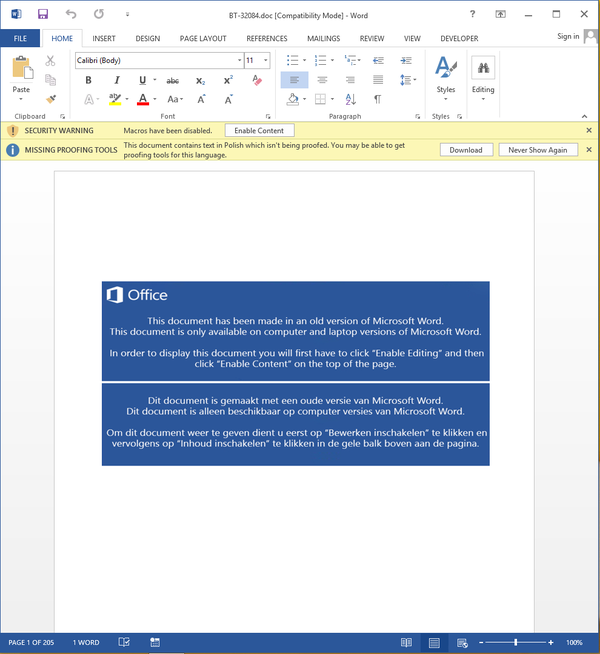Click Increase Indent icon
Screen dimensions: 600x654
click(406, 60)
